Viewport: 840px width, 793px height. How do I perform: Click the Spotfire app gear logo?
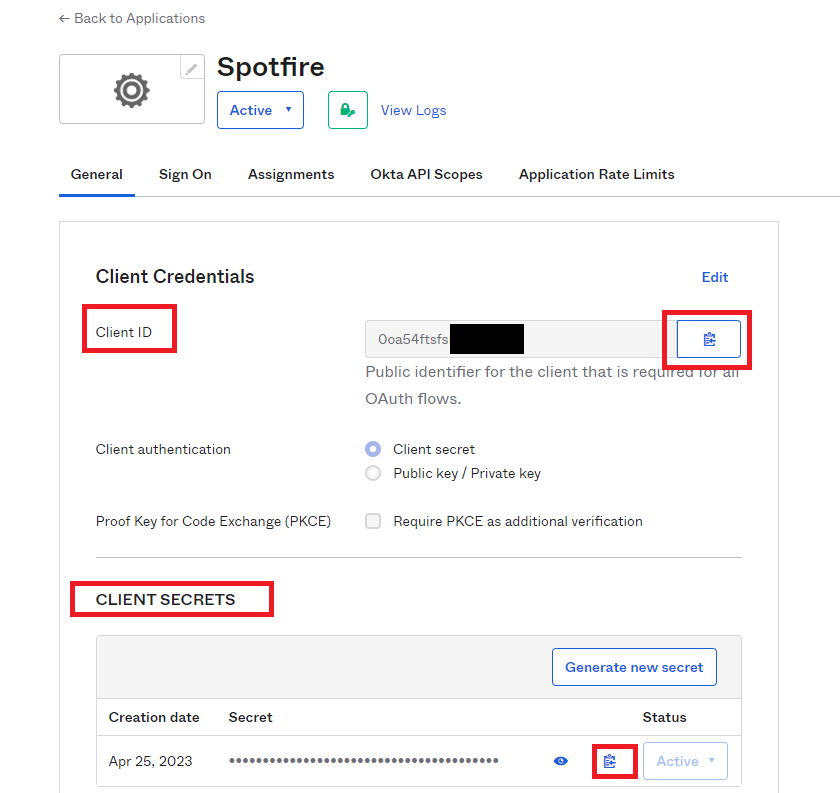tap(131, 90)
